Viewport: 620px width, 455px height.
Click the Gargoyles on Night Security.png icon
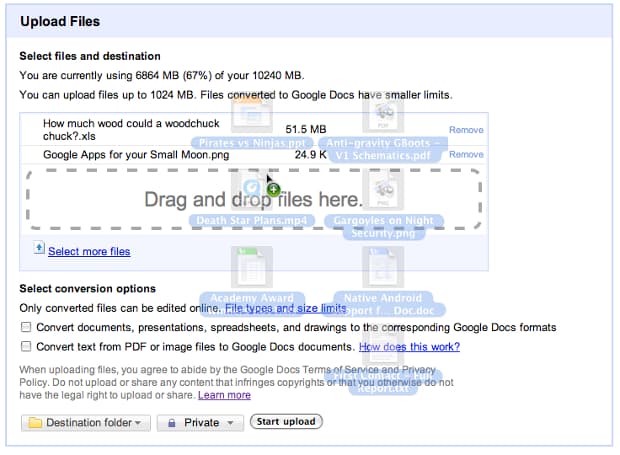(383, 190)
